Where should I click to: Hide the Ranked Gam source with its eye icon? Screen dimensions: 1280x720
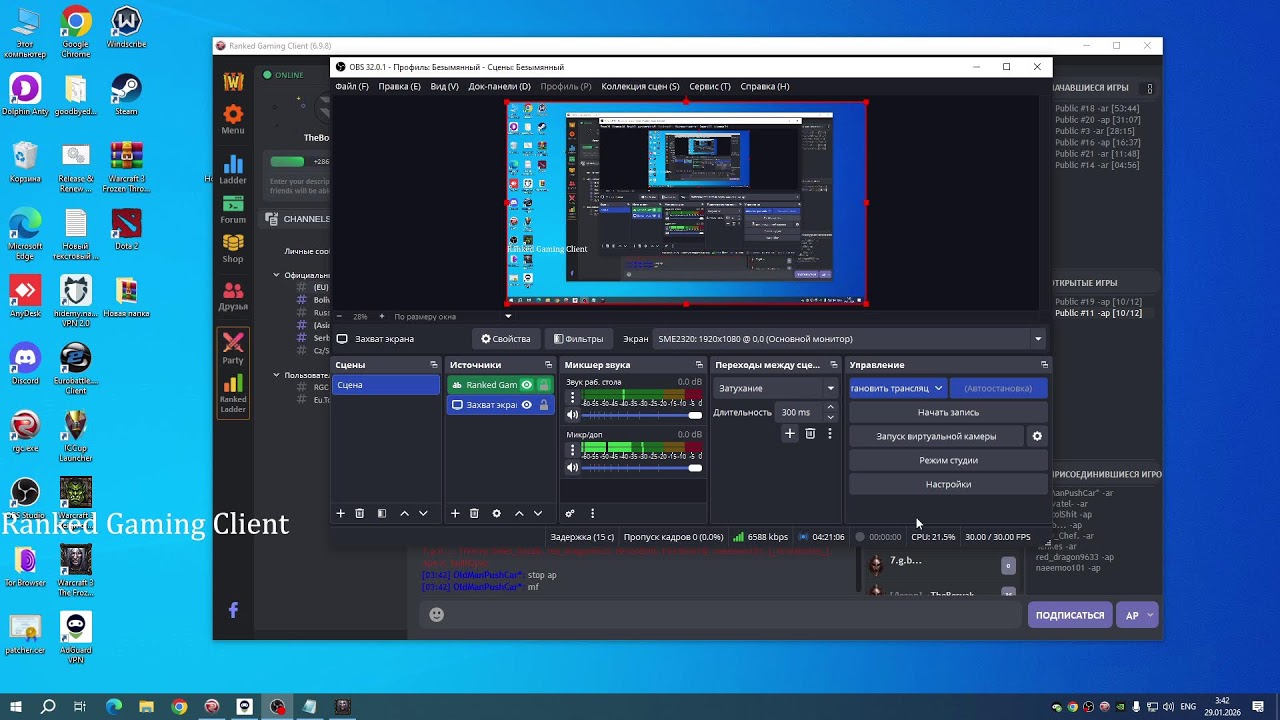click(526, 385)
